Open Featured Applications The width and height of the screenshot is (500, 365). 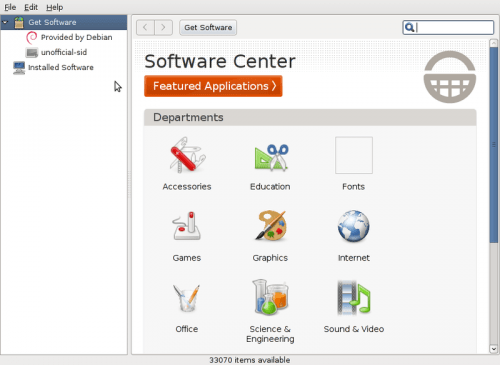[213, 86]
